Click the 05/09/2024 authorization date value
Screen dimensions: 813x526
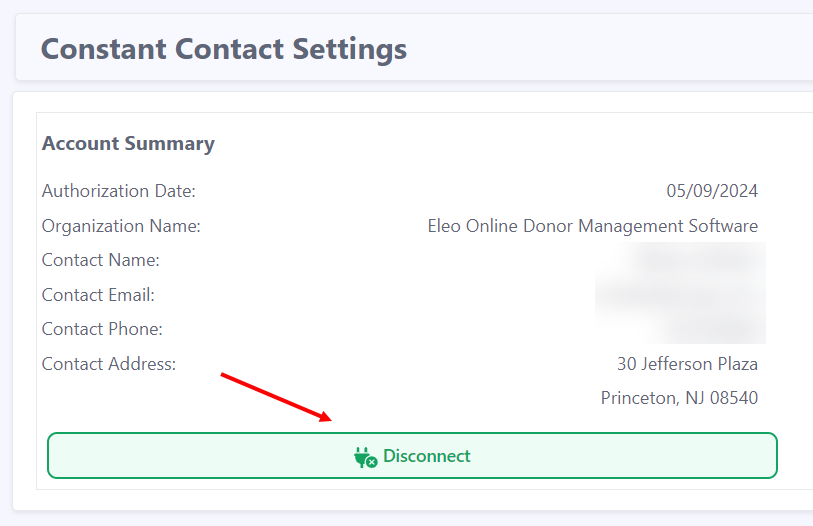click(x=712, y=191)
